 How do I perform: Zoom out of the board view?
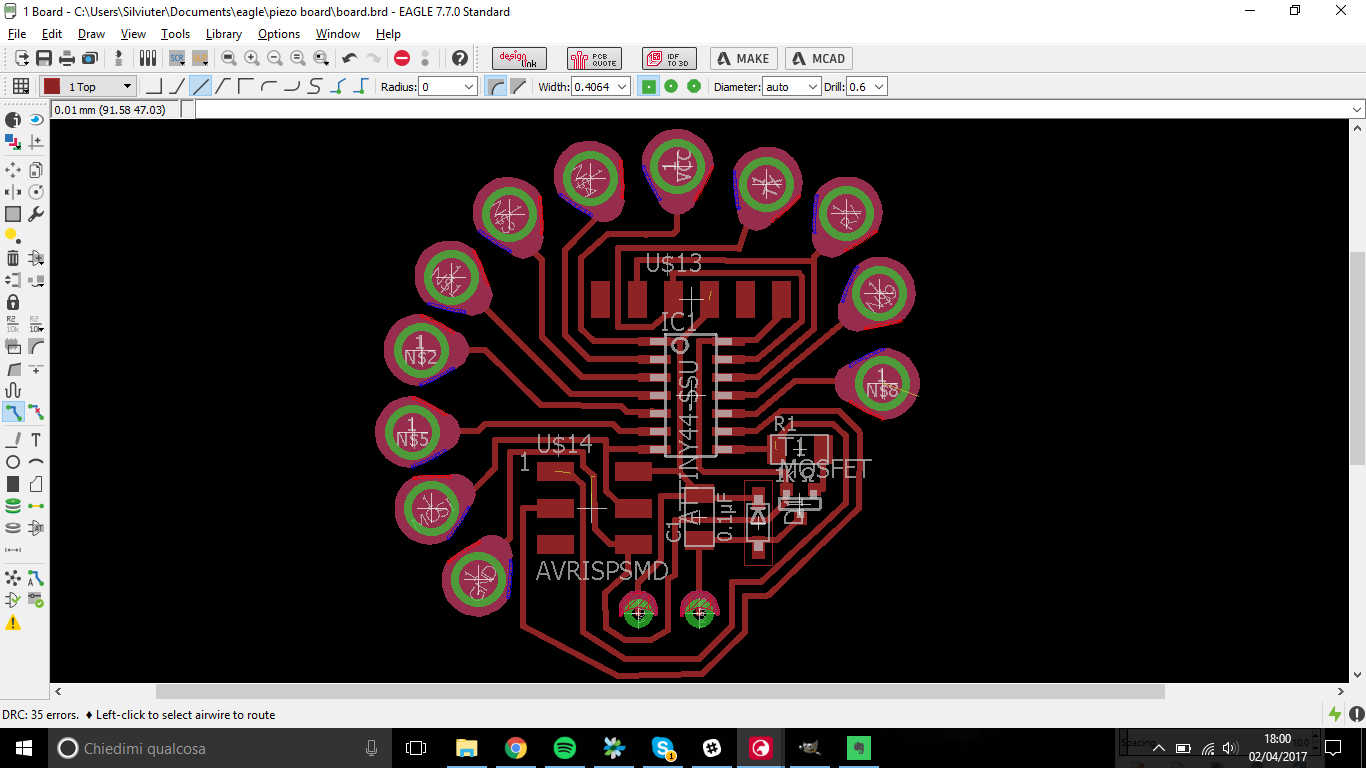(x=275, y=59)
